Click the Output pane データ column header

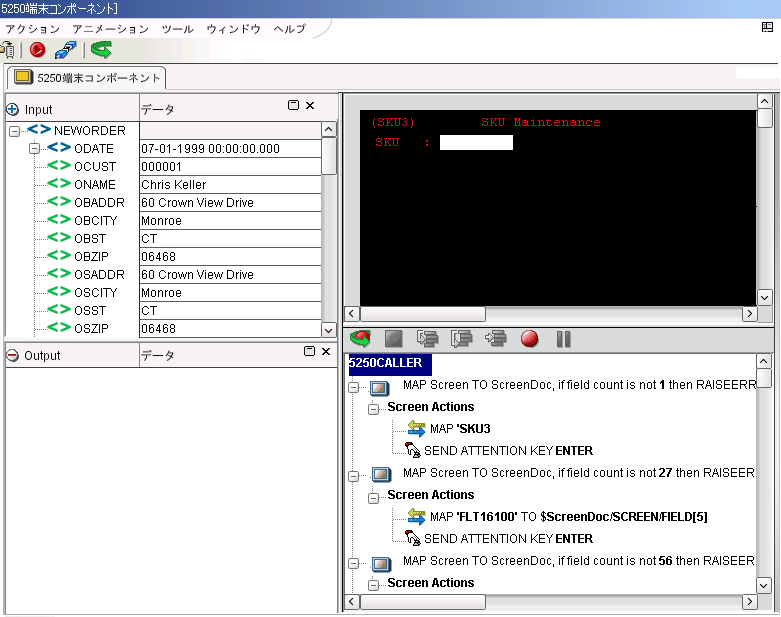pos(157,355)
